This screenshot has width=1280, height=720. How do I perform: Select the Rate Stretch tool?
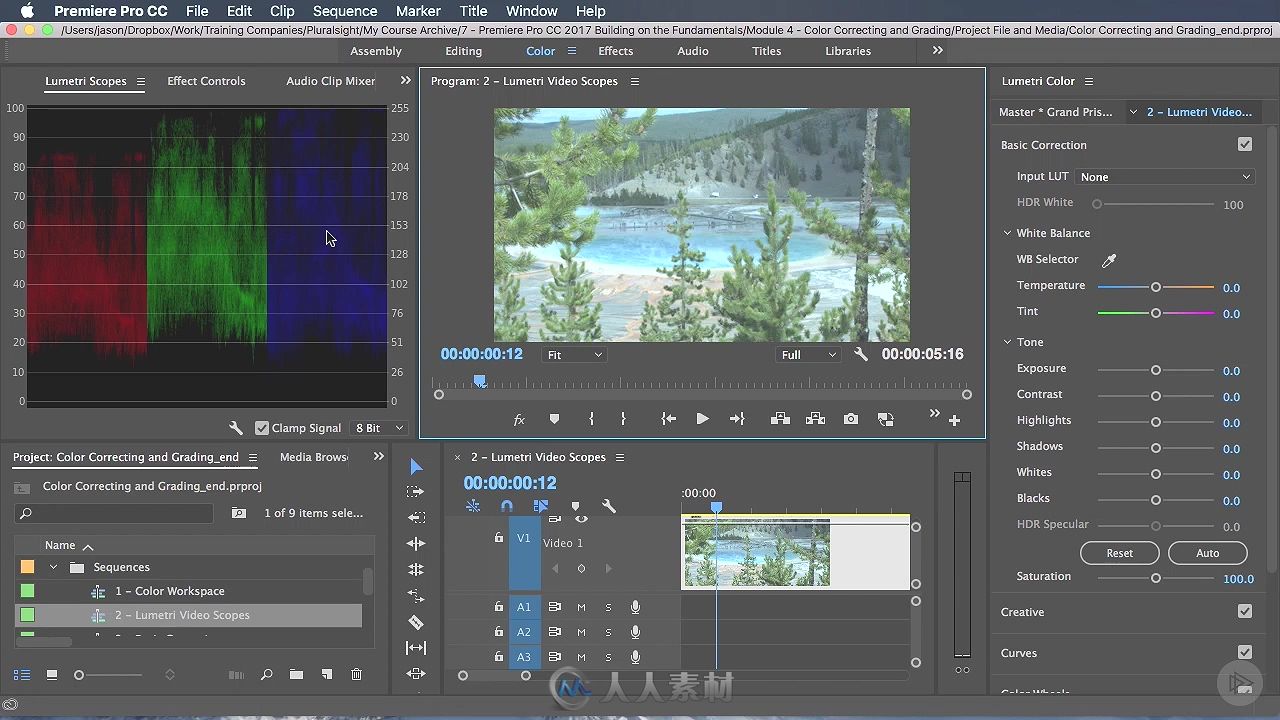(x=416, y=570)
